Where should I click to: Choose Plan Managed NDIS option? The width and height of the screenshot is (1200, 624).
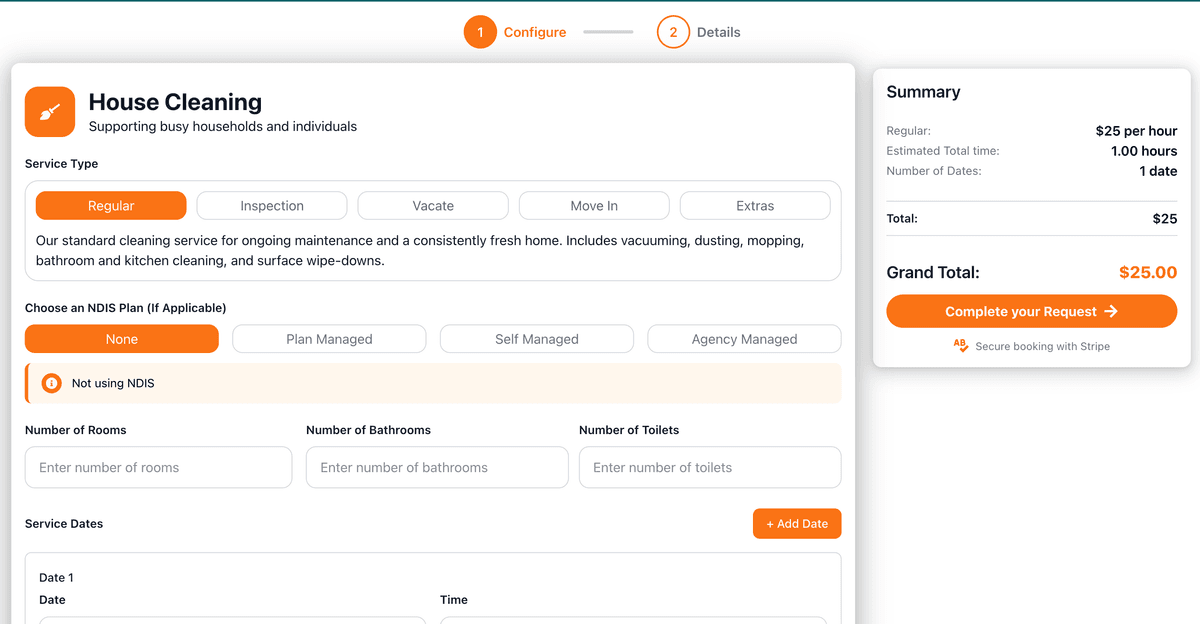click(329, 339)
